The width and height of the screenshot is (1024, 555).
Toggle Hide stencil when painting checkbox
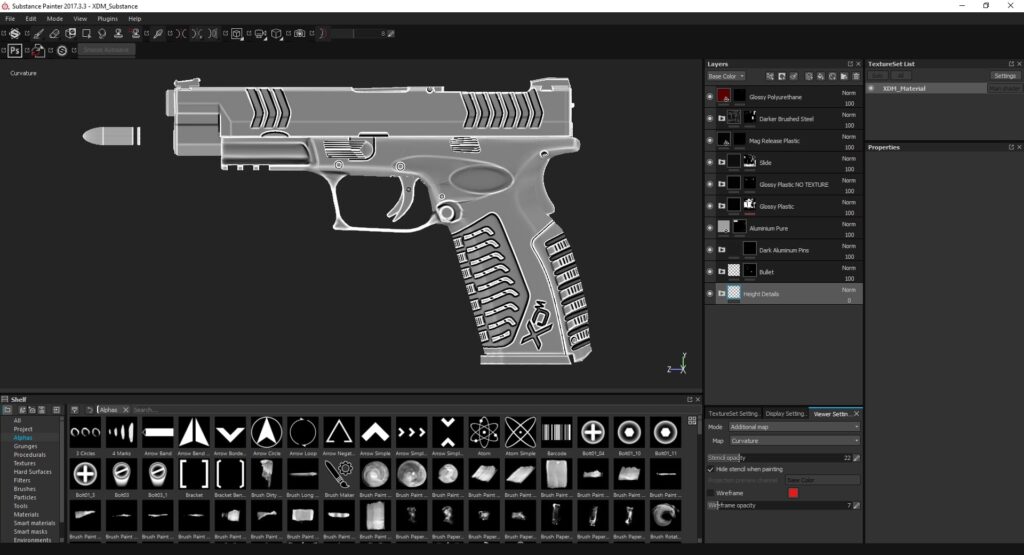[711, 469]
